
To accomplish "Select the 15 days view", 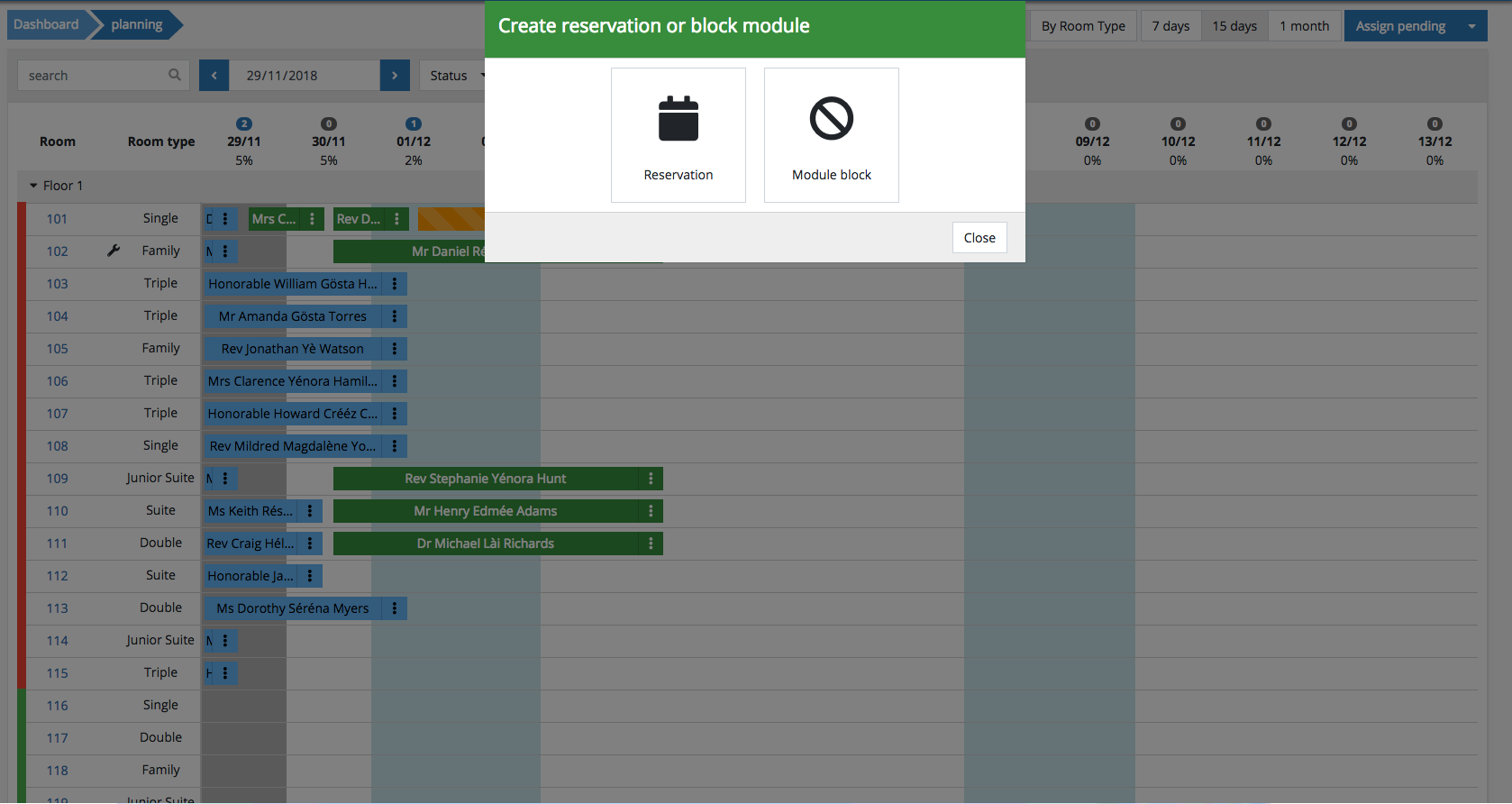I will pyautogui.click(x=1234, y=26).
